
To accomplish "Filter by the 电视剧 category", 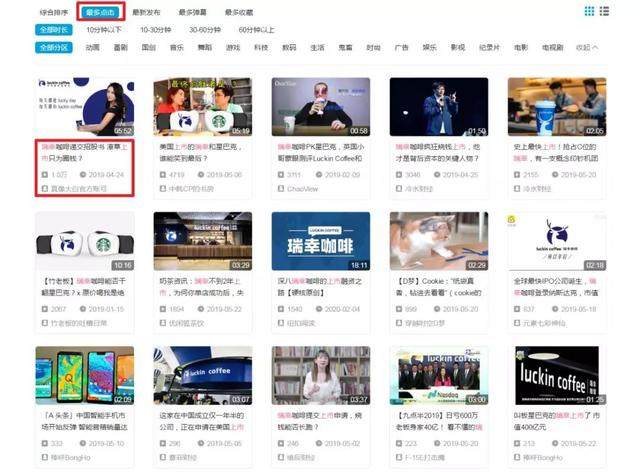I will coord(553,47).
